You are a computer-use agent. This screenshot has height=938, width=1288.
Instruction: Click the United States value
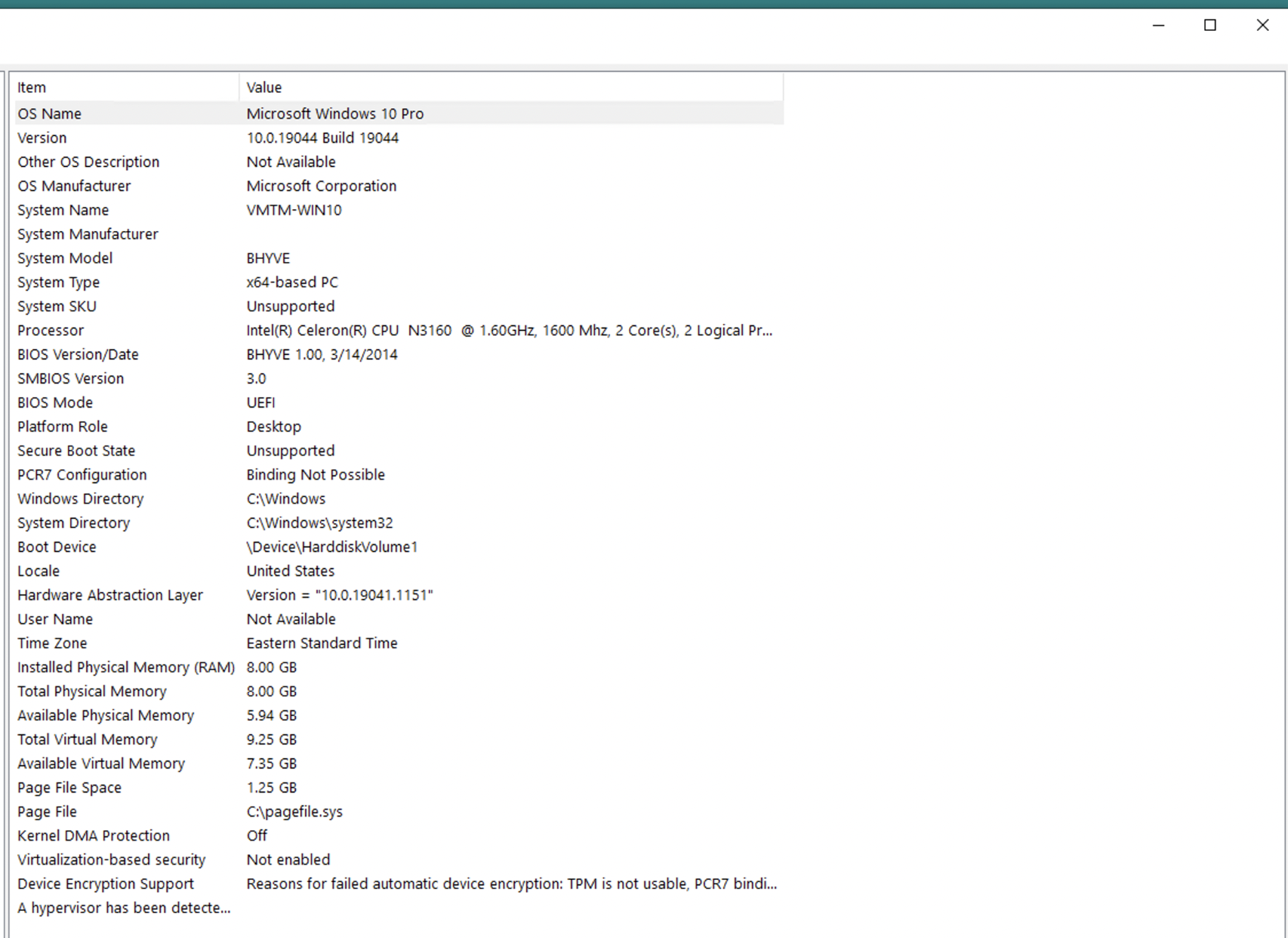pyautogui.click(x=291, y=572)
